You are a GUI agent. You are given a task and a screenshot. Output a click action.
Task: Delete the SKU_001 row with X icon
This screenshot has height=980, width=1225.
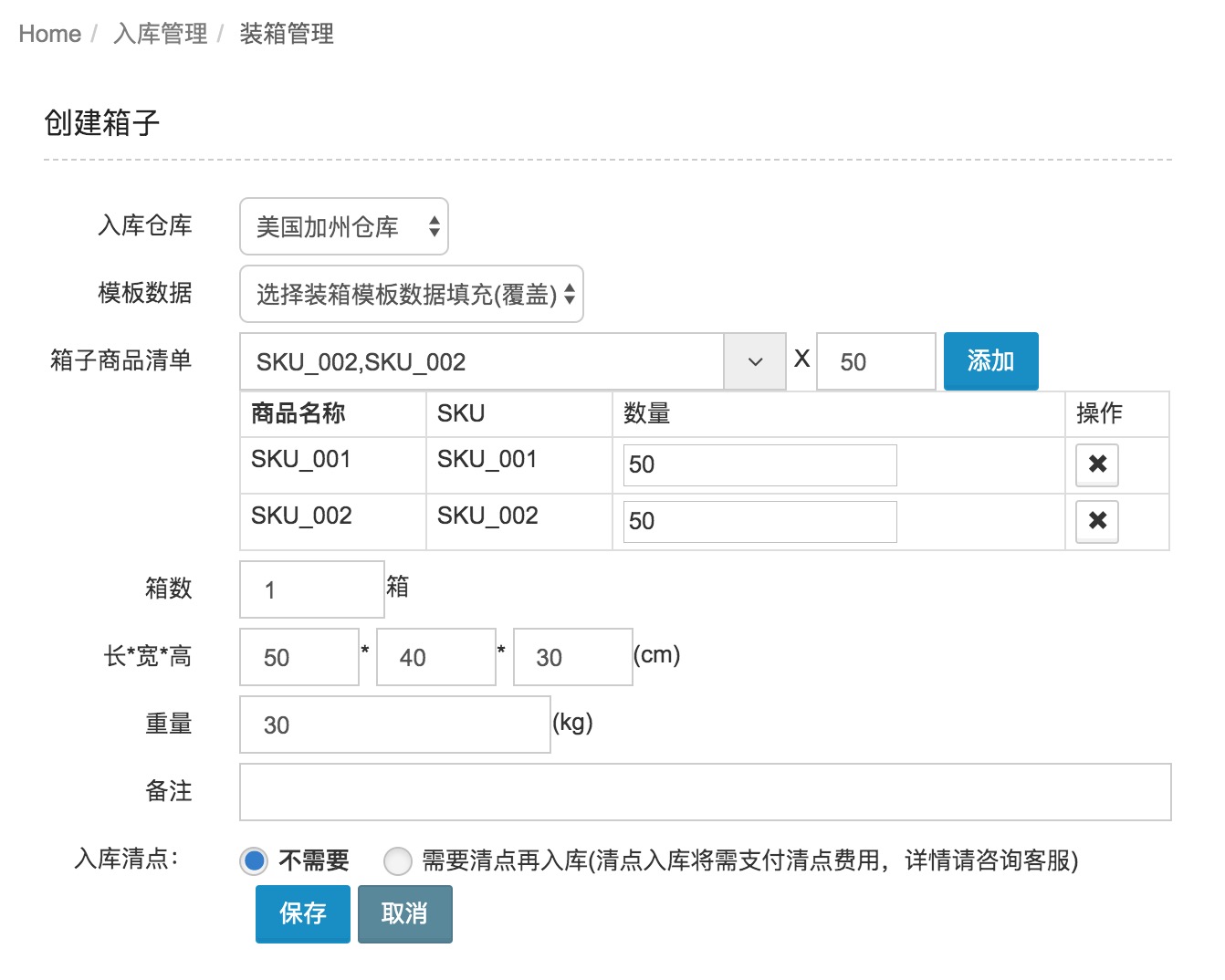[x=1096, y=464]
